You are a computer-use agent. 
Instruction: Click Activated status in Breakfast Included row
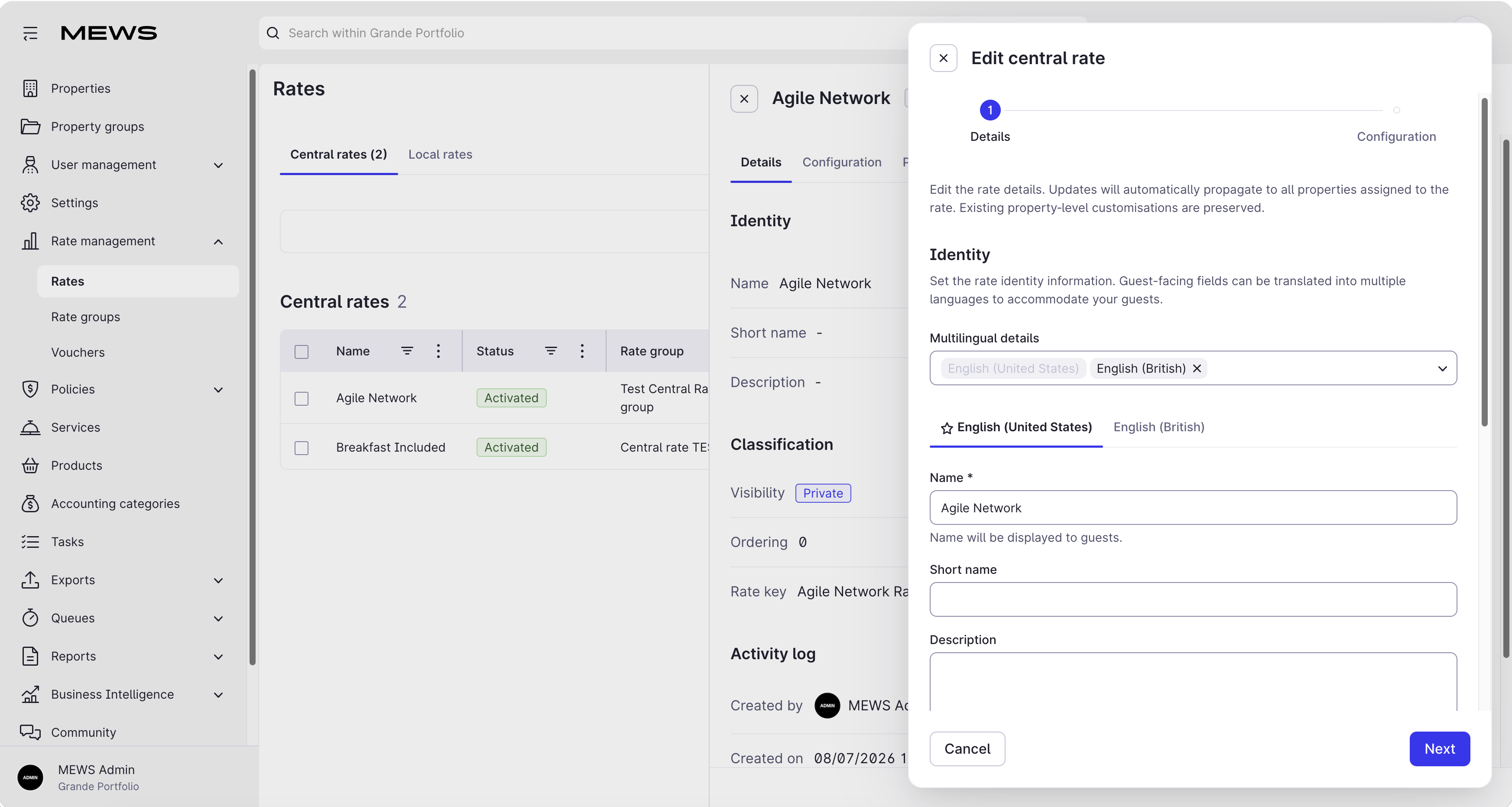tap(511, 447)
